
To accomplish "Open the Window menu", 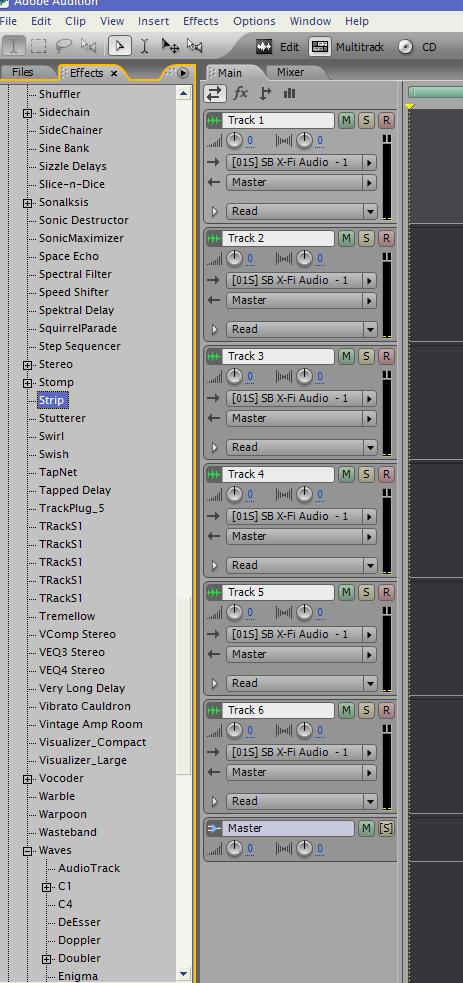I will [310, 21].
